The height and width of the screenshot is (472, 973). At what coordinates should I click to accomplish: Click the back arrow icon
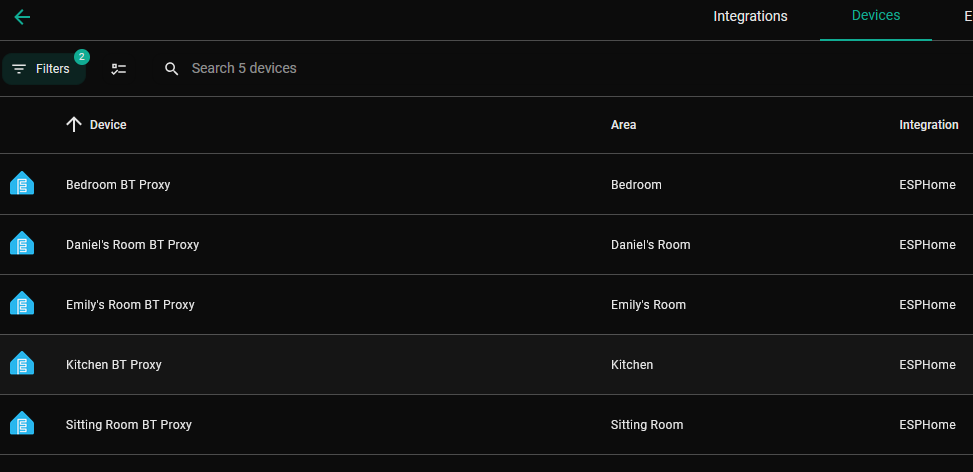(22, 17)
